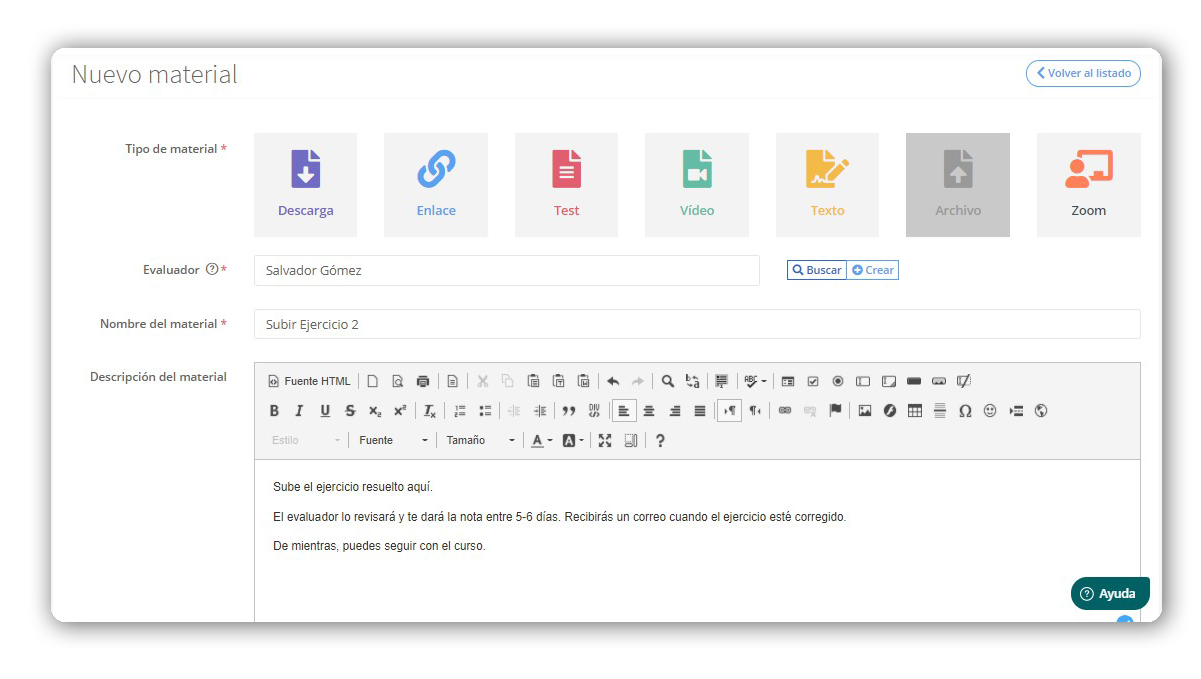Insert a table into the description
Viewport: 1201px width, 679px height.
914,411
